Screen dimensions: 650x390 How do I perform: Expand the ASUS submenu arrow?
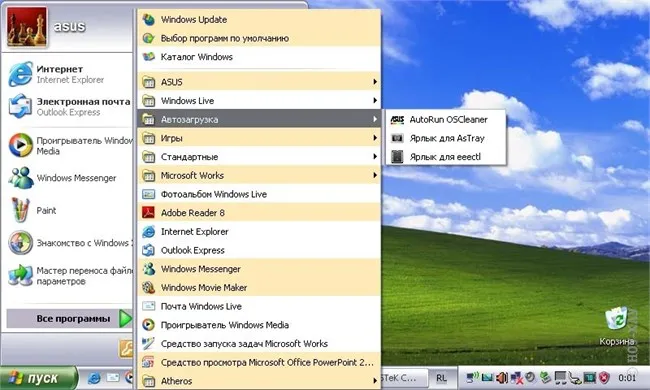click(375, 82)
